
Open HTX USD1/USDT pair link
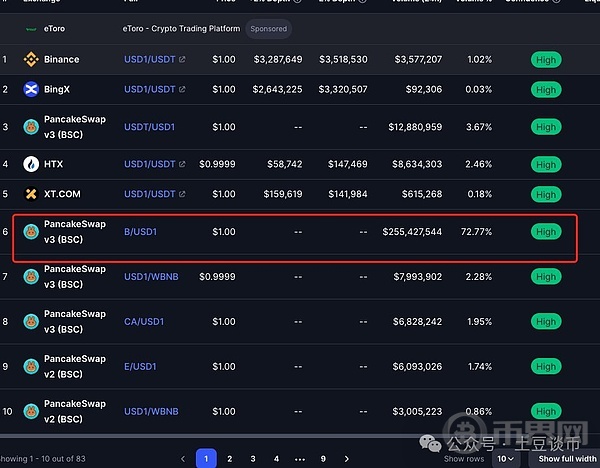(x=150, y=164)
